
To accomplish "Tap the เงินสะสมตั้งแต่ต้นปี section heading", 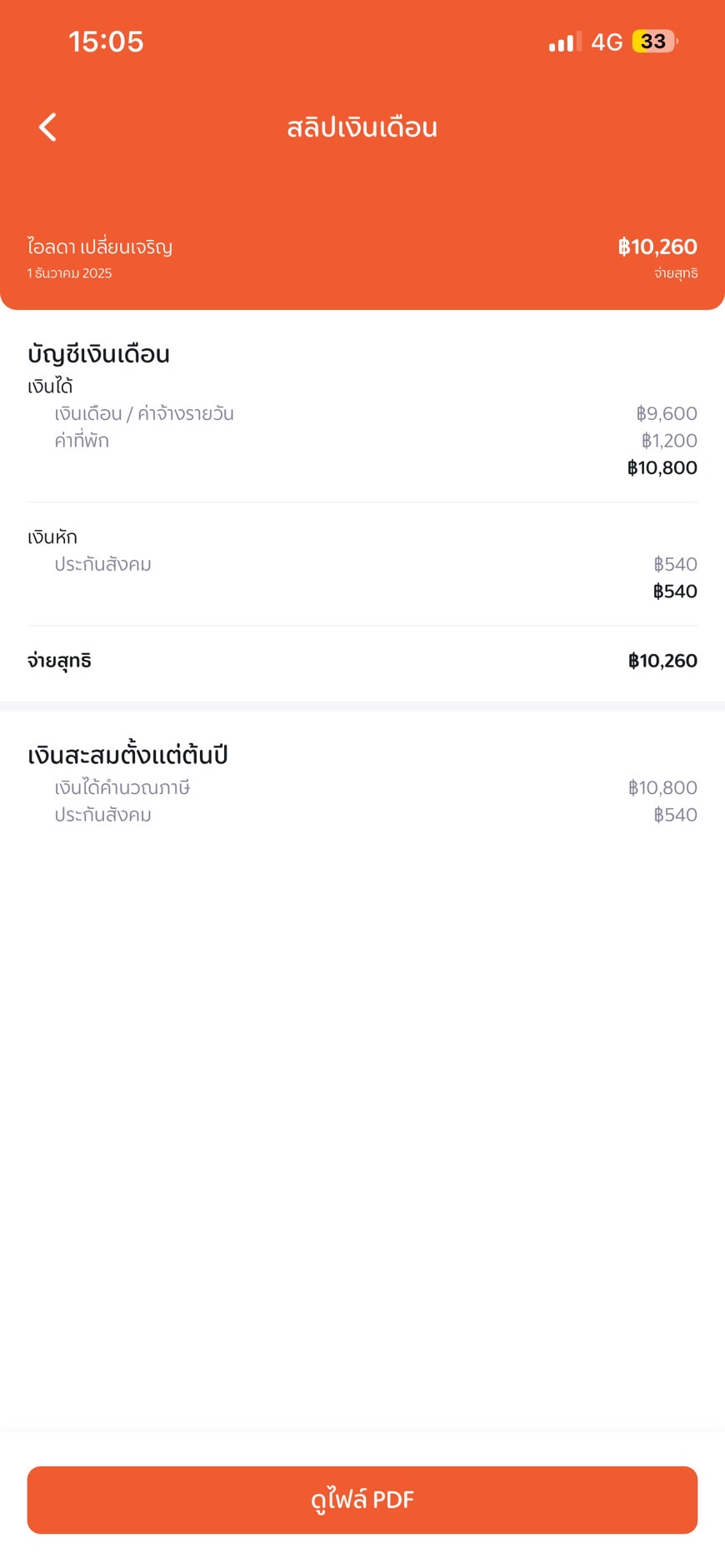I will (127, 755).
